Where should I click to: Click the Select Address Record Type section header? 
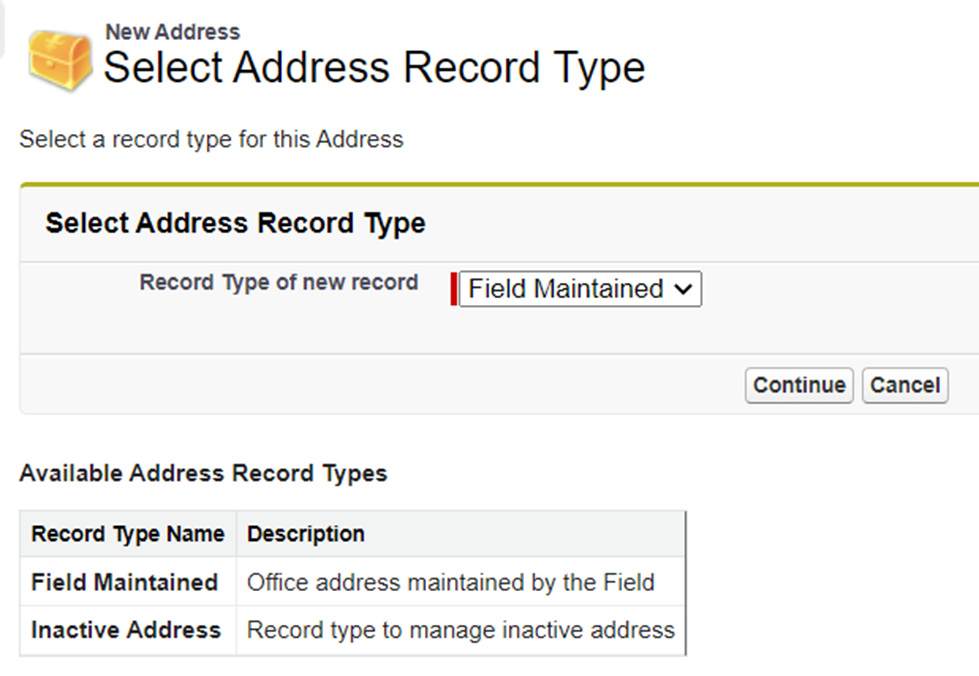[x=235, y=223]
